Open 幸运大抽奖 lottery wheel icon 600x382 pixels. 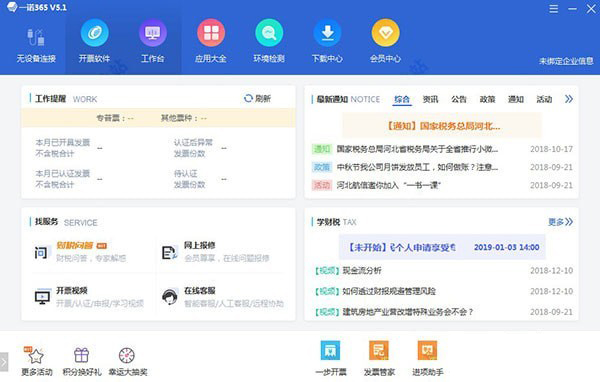[x=127, y=355]
